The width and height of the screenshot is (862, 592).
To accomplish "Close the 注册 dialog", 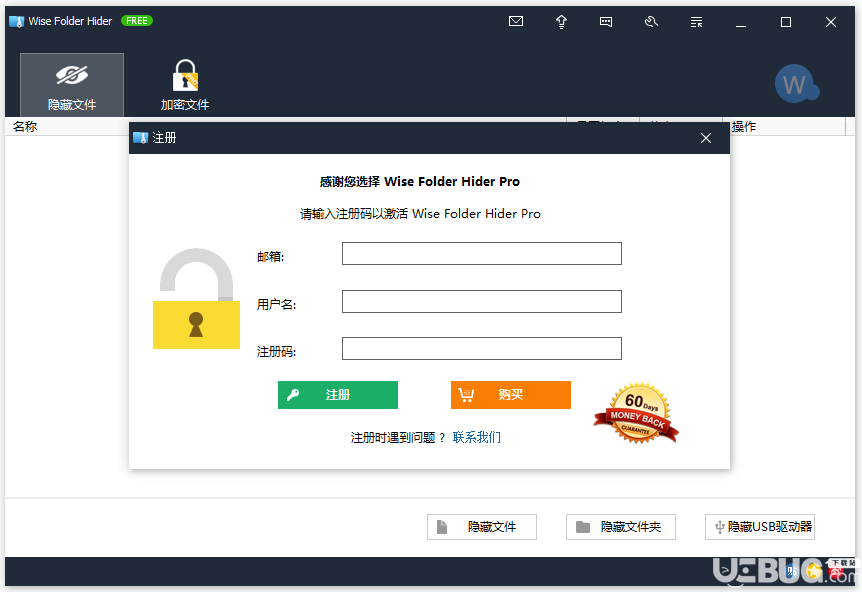I will coord(706,138).
